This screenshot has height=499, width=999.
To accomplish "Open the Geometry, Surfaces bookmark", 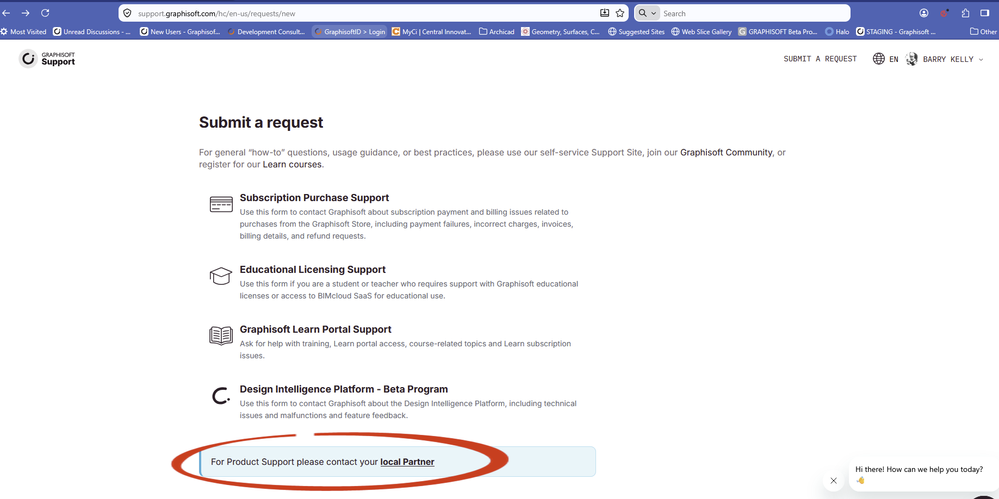I will (x=561, y=31).
